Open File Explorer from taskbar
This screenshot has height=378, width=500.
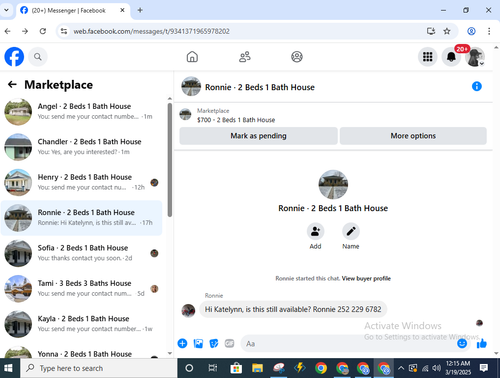pyautogui.click(x=257, y=368)
